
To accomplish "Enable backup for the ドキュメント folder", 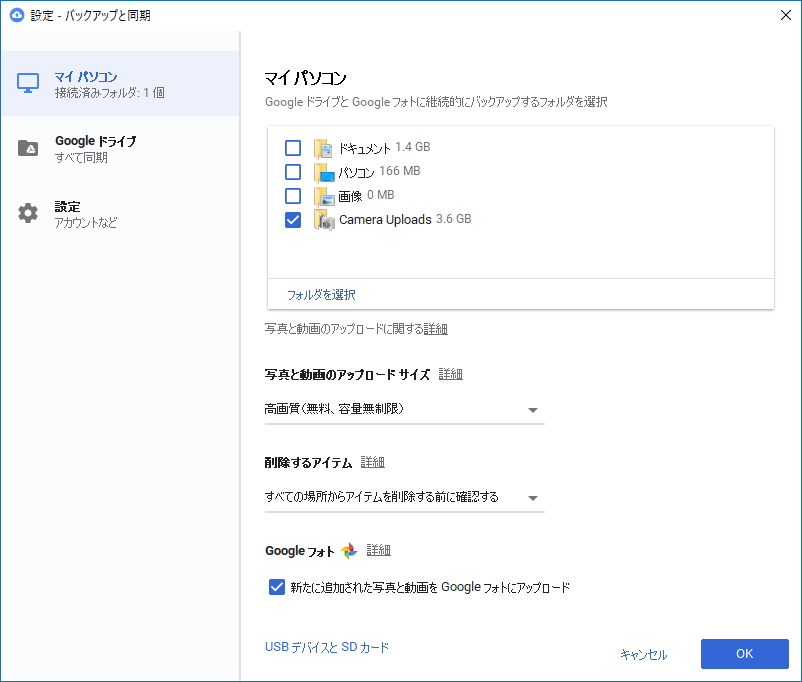I will click(292, 148).
